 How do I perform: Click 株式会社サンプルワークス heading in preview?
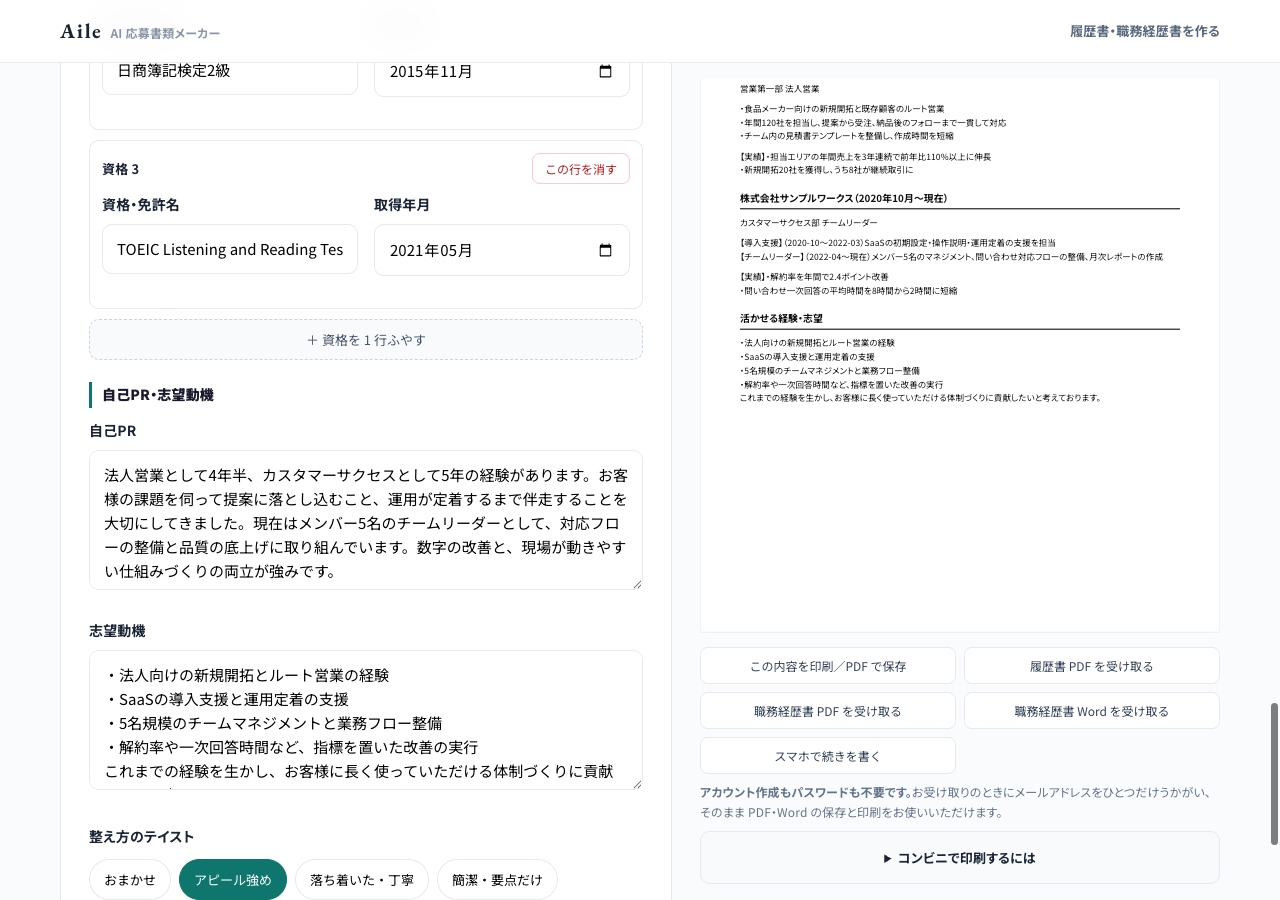(843, 198)
